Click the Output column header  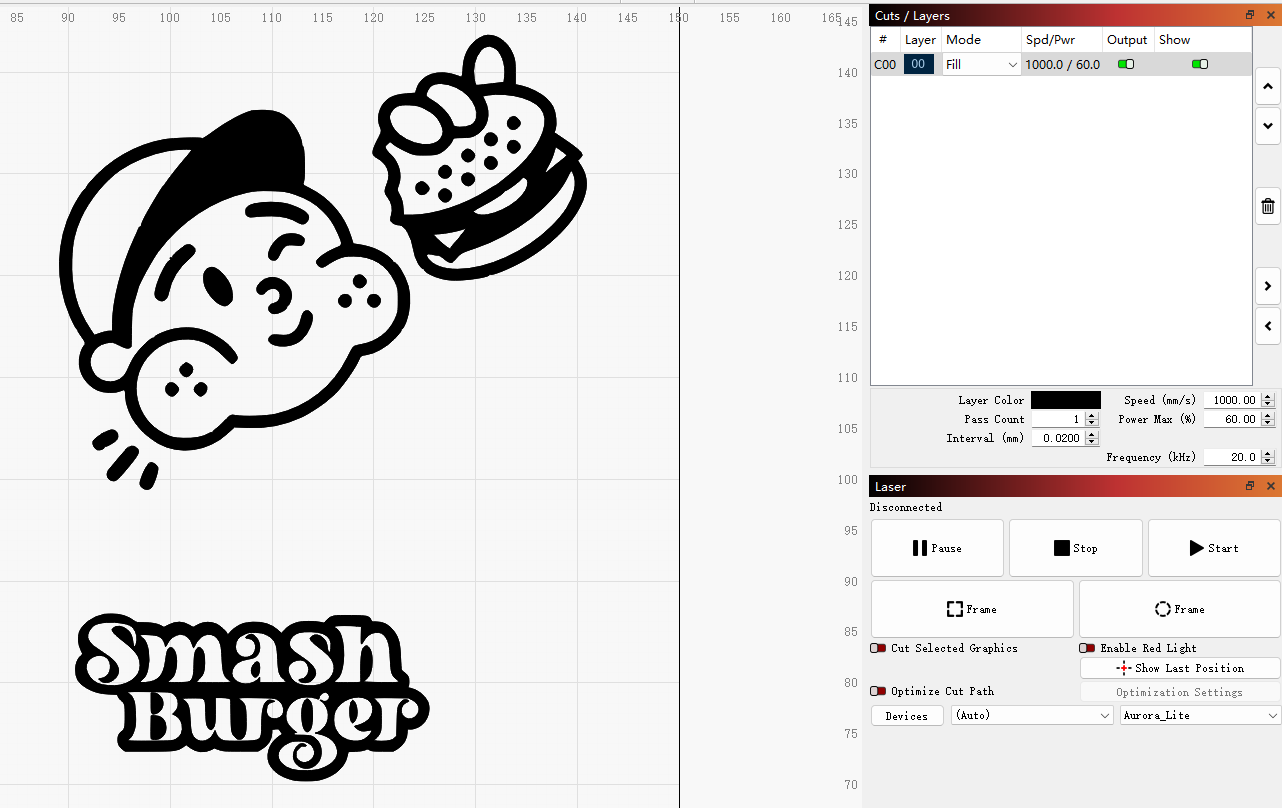pos(1127,40)
